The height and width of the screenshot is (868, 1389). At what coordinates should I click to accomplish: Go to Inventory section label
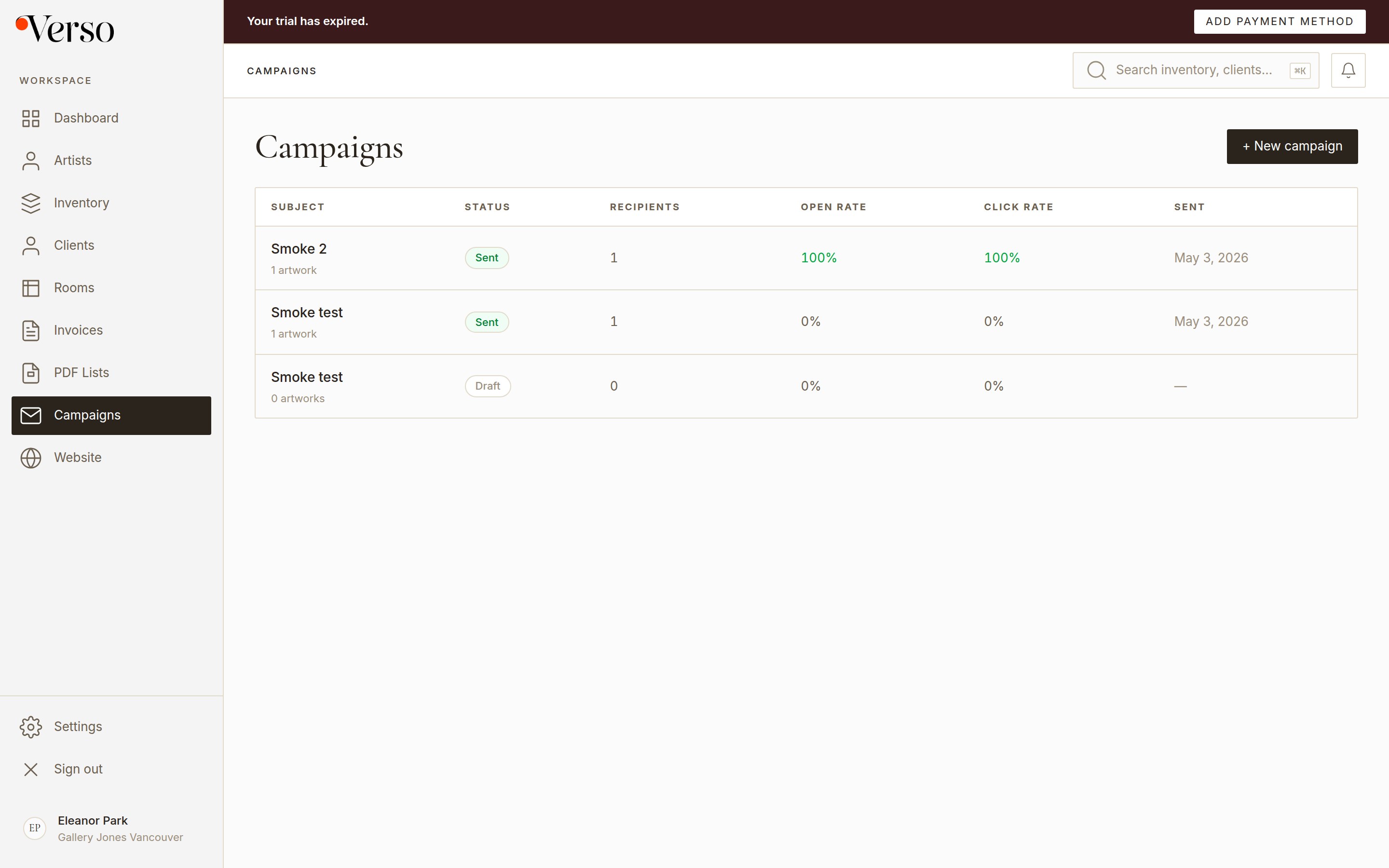pyautogui.click(x=82, y=203)
